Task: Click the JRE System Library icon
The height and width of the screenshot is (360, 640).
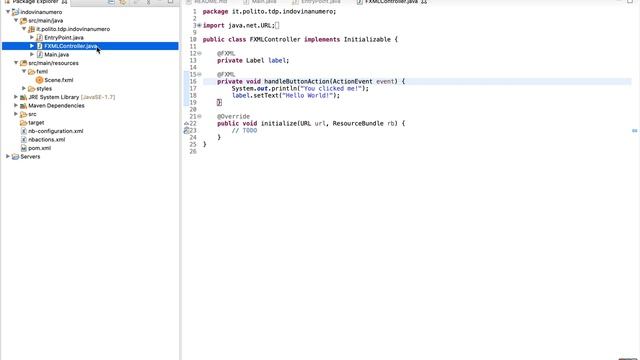Action: pos(24,97)
